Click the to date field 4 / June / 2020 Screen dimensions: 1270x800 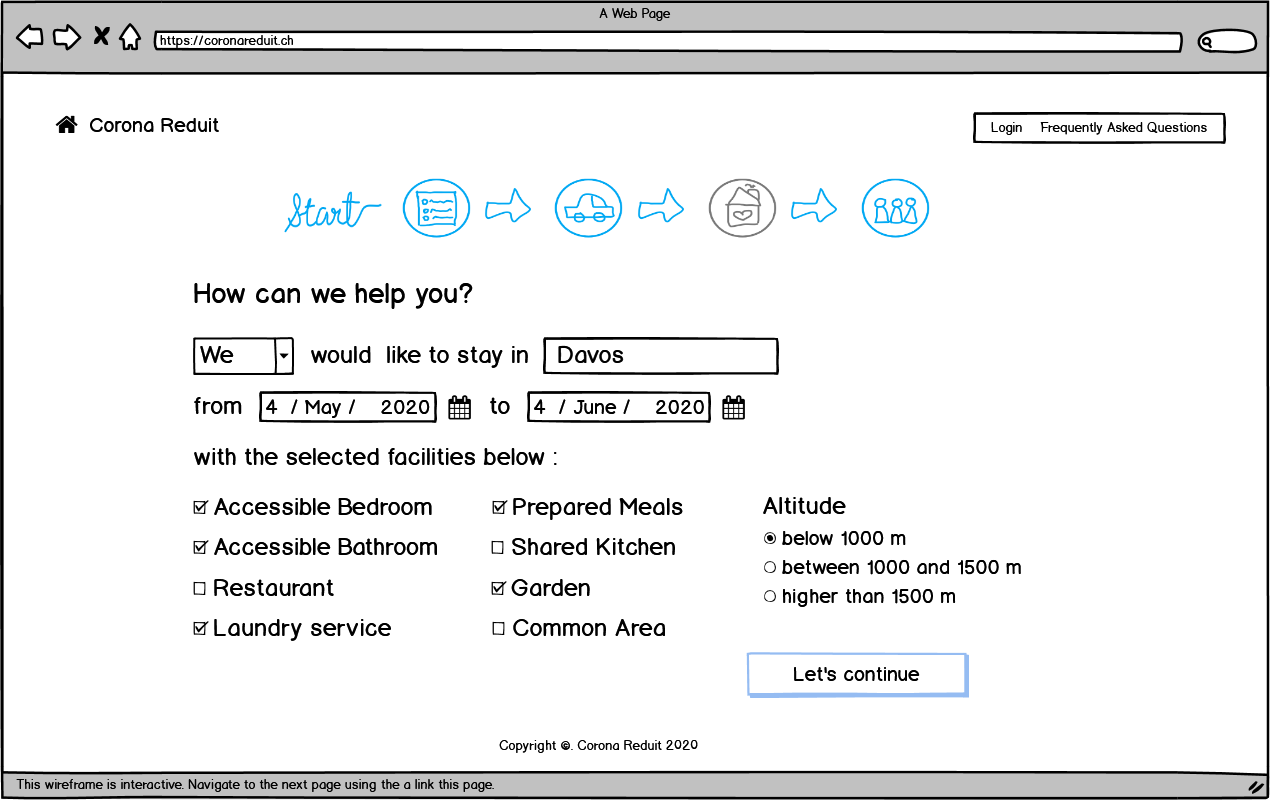click(619, 407)
